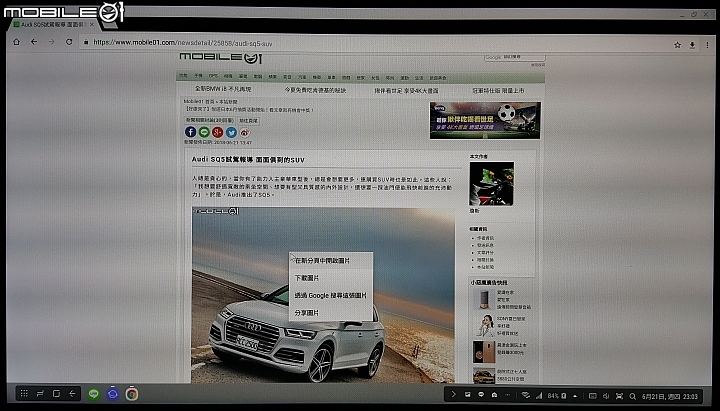Open the on-screen keyboard tray icon

click(592, 396)
